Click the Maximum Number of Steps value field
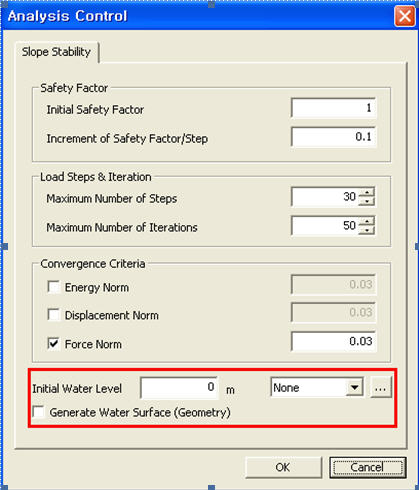This screenshot has height=490, width=419. [x=325, y=197]
